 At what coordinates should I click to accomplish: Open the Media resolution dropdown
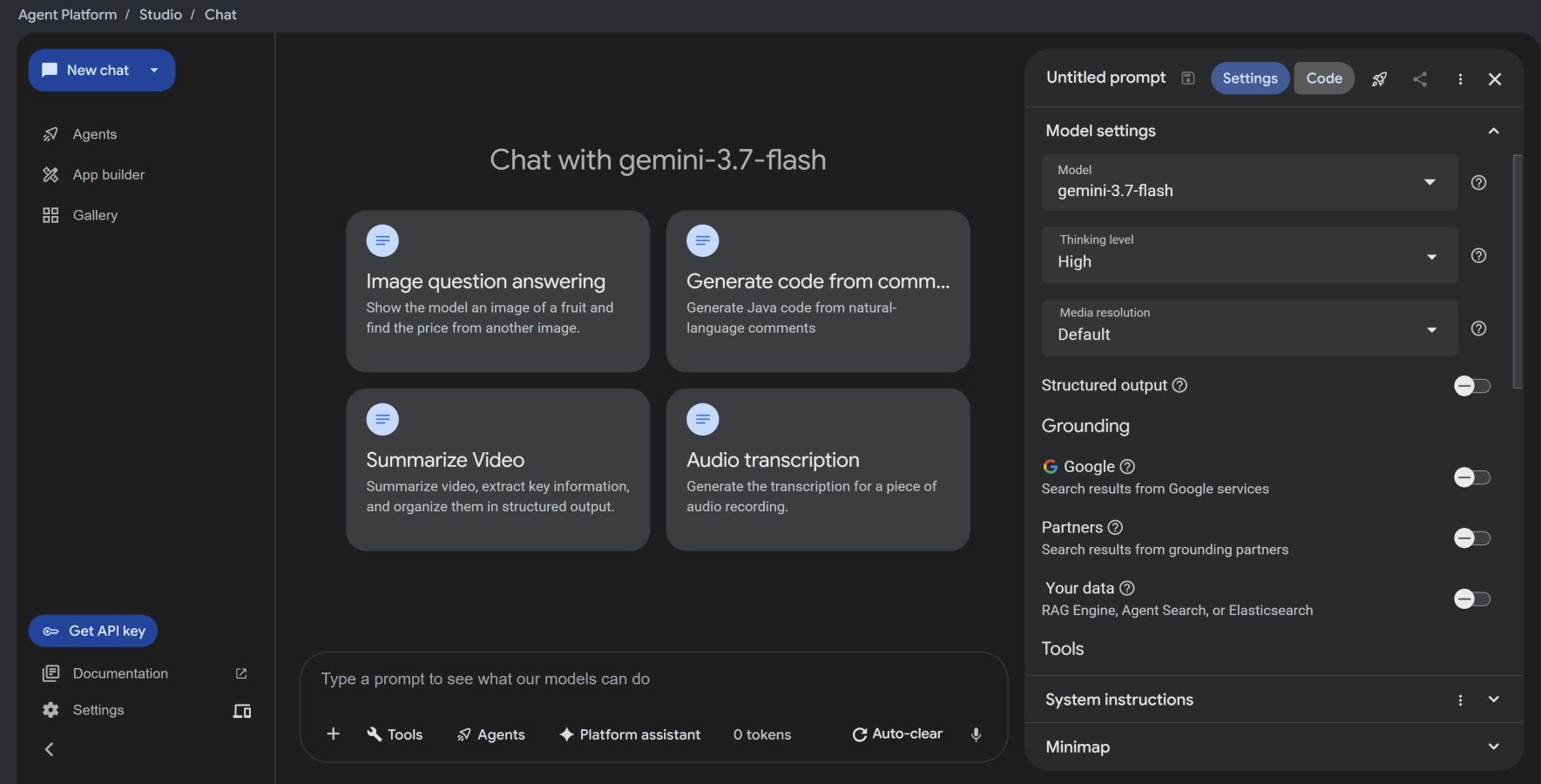(1250, 328)
